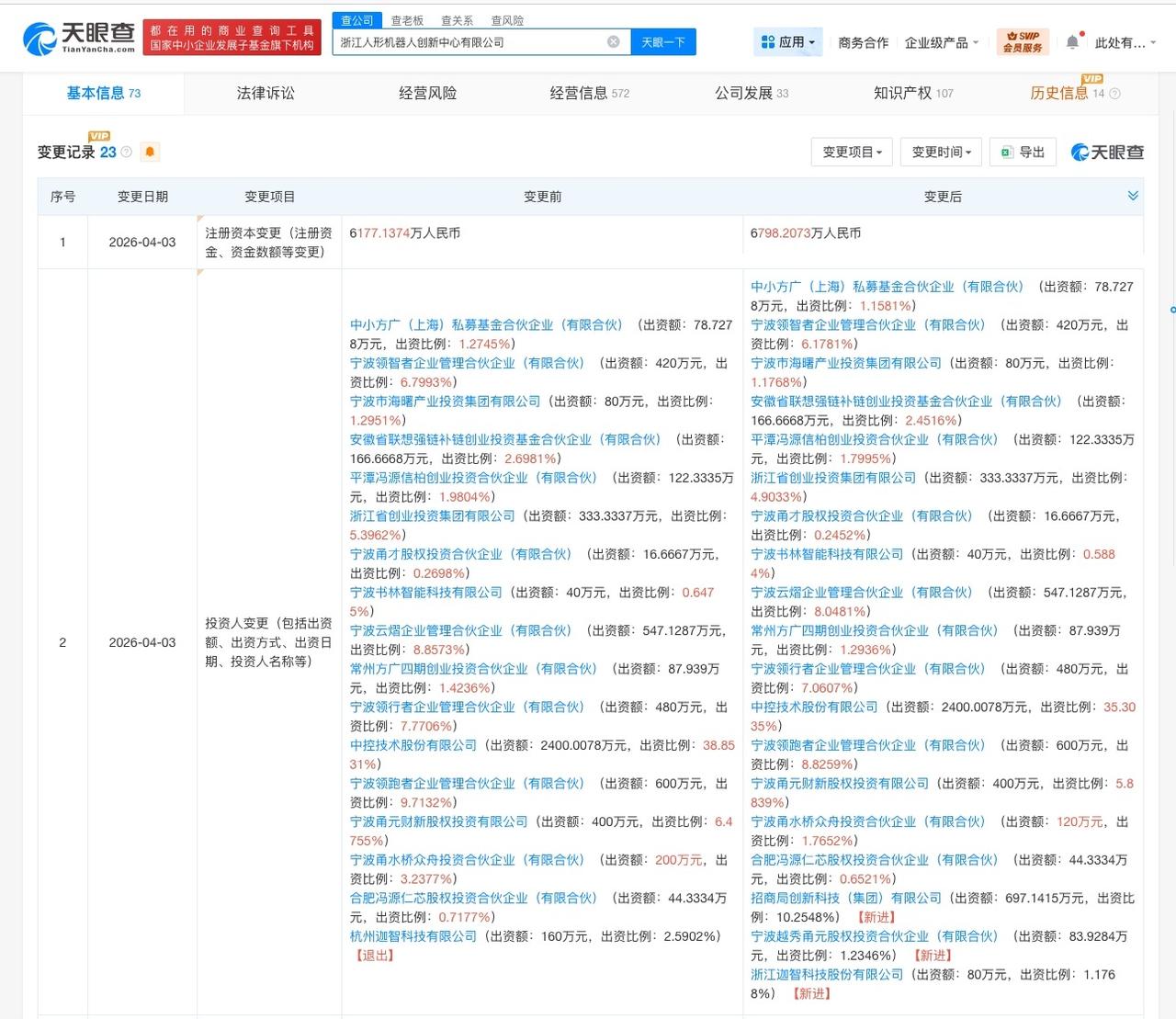Click the 【退出】 tag in 变更前 column

(x=375, y=956)
